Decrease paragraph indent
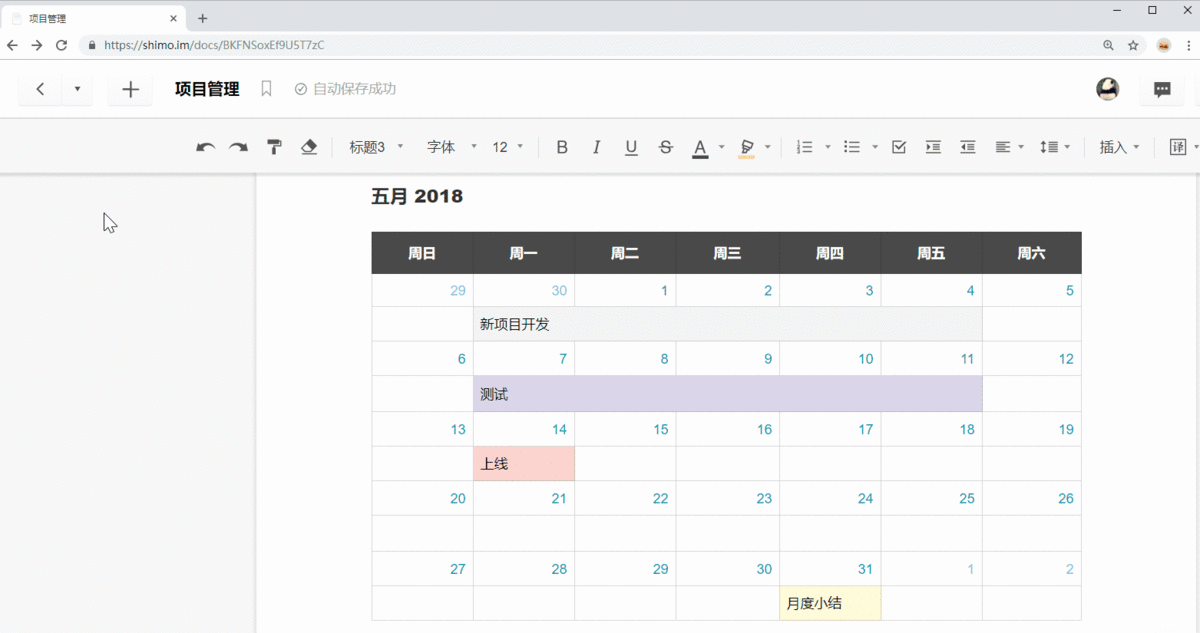The height and width of the screenshot is (633, 1200). point(968,147)
